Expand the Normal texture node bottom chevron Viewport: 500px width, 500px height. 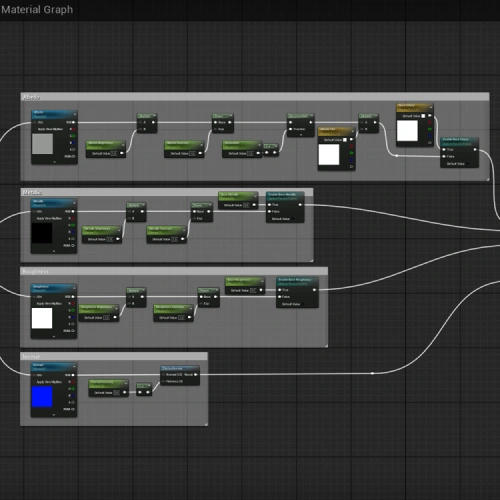click(x=54, y=415)
